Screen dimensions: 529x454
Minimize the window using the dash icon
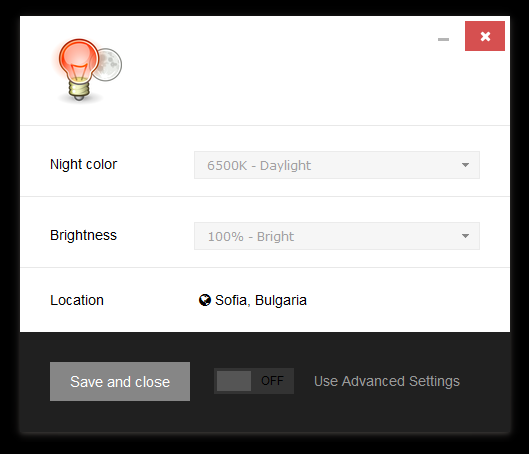point(443,39)
